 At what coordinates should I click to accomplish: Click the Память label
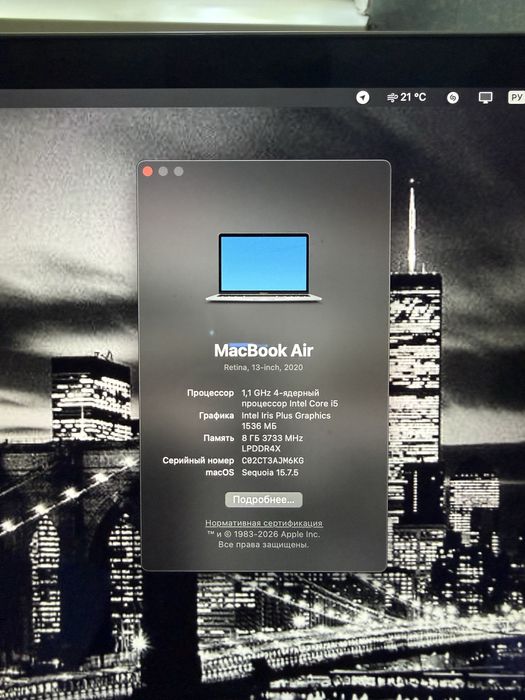219,438
